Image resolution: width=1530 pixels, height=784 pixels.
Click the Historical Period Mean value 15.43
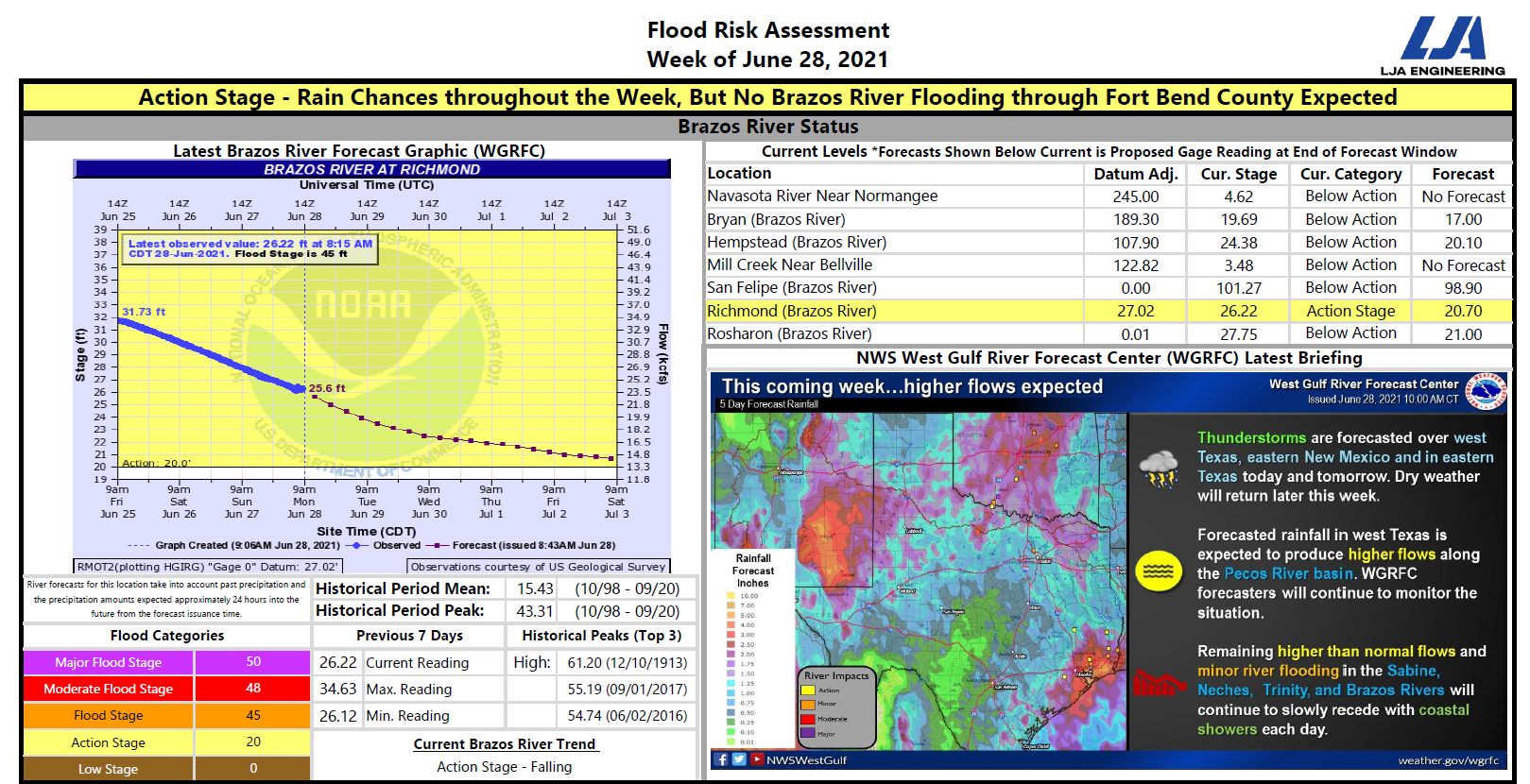click(535, 588)
